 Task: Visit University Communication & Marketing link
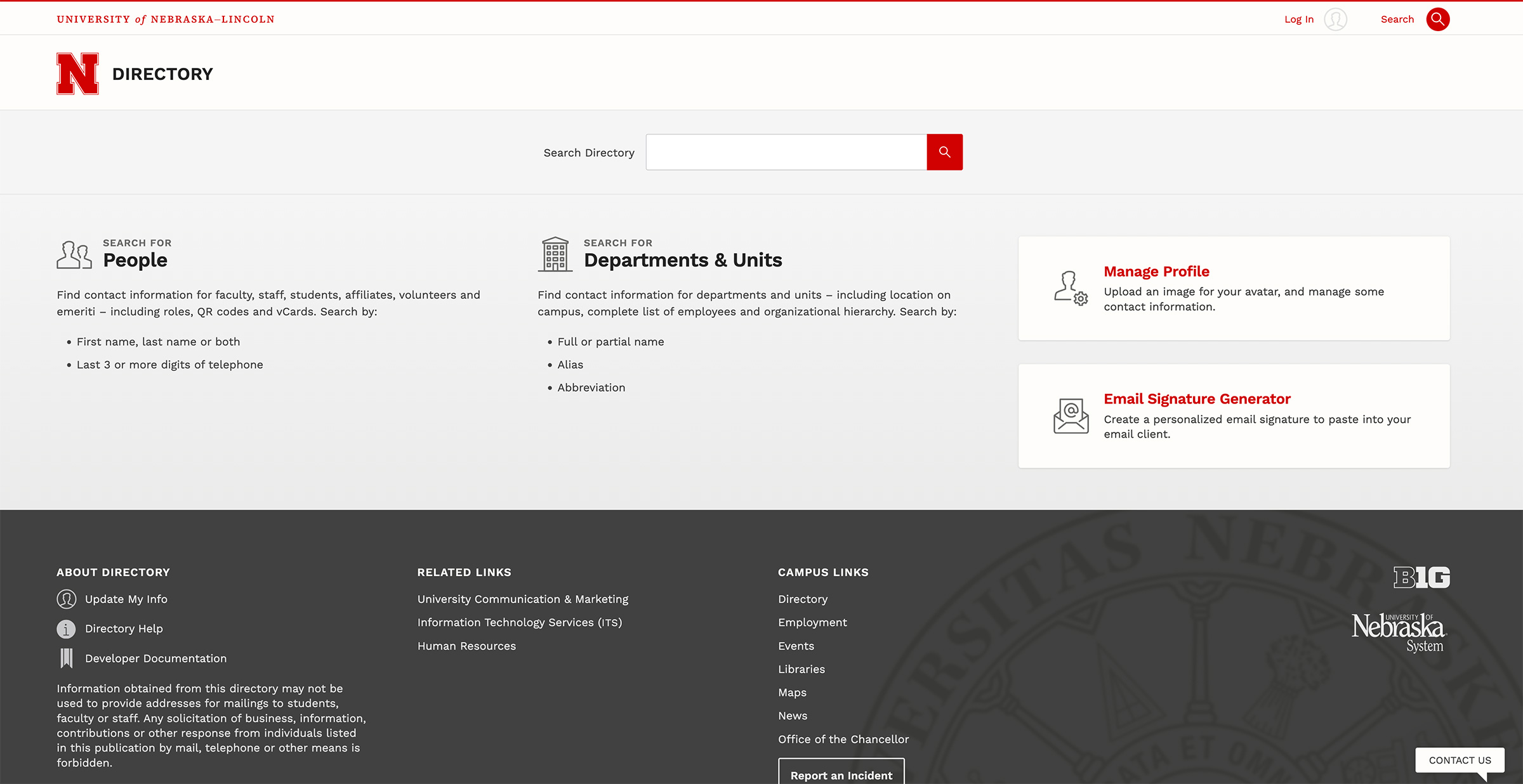coord(523,599)
